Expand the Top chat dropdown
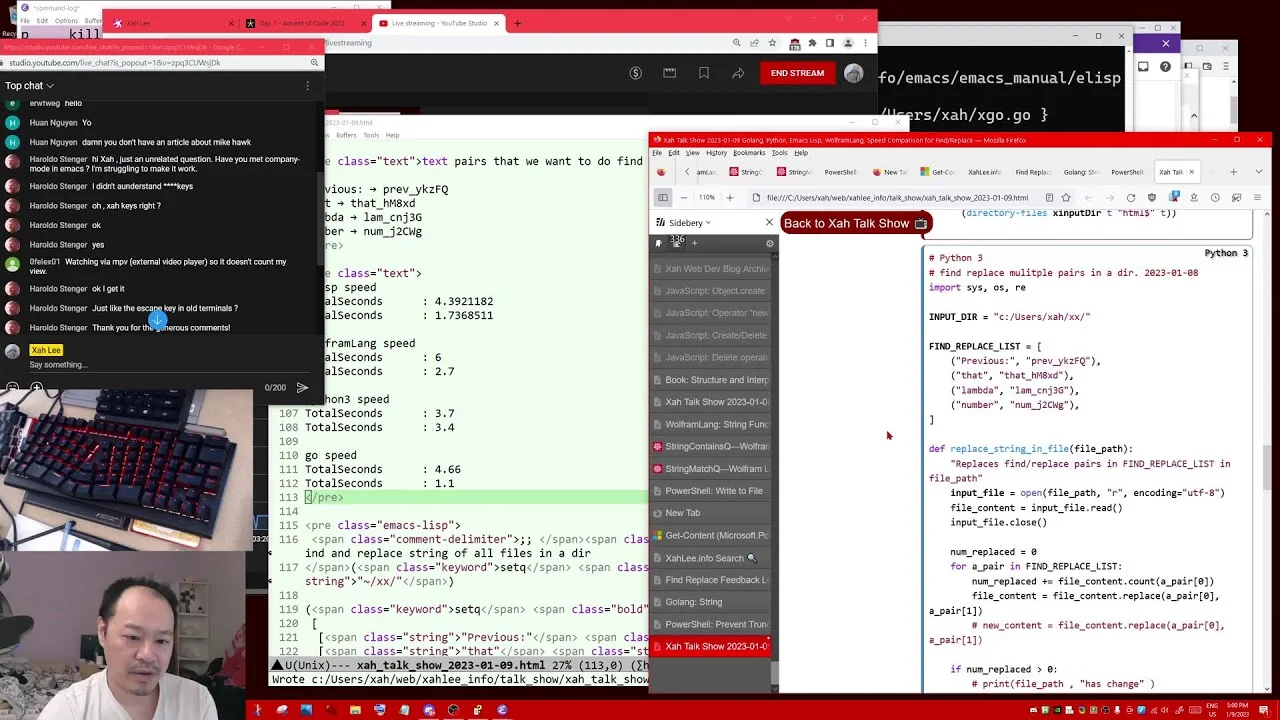Image resolution: width=1280 pixels, height=720 pixels. pos(30,86)
